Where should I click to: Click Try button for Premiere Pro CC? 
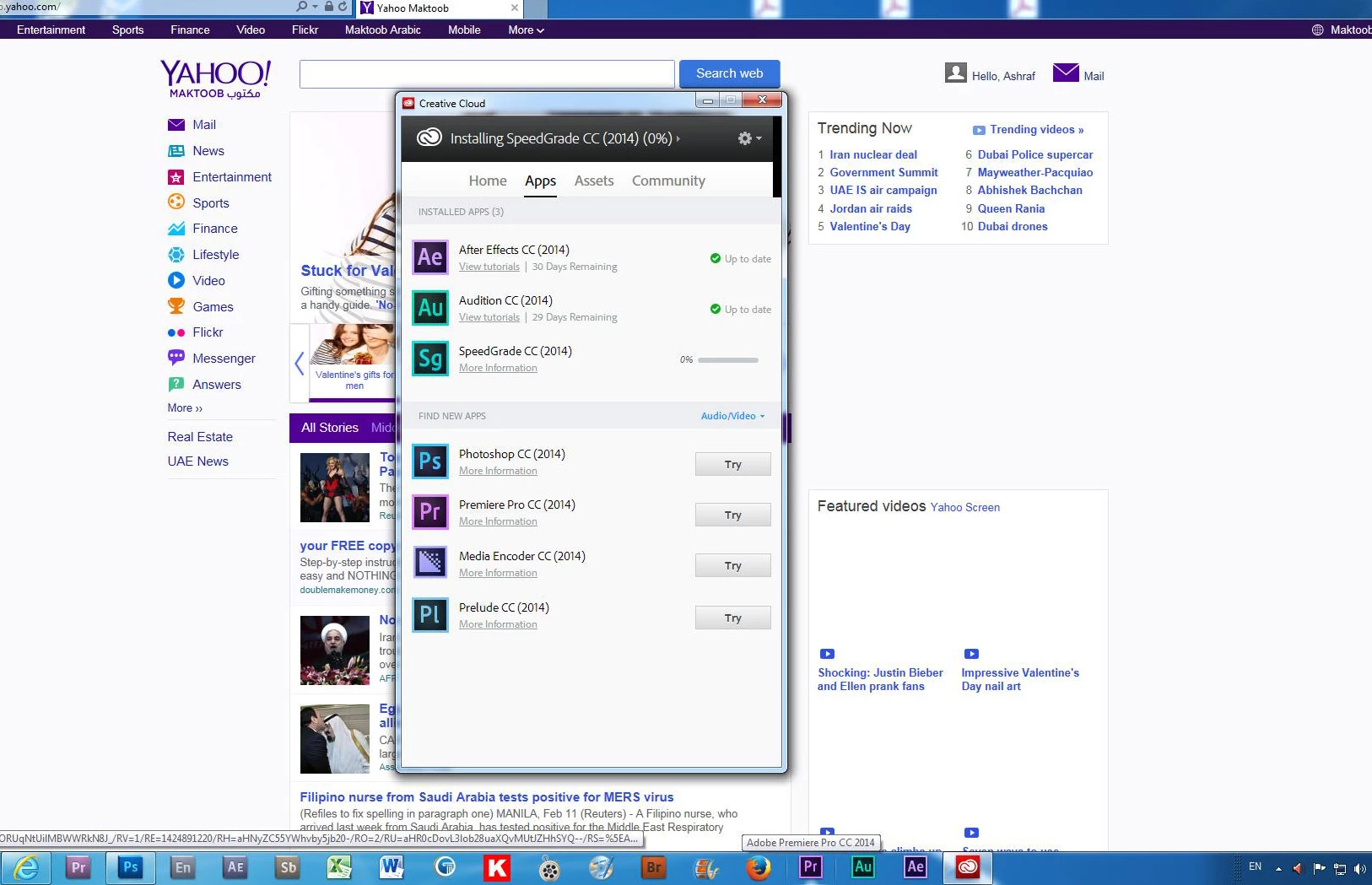tap(732, 515)
